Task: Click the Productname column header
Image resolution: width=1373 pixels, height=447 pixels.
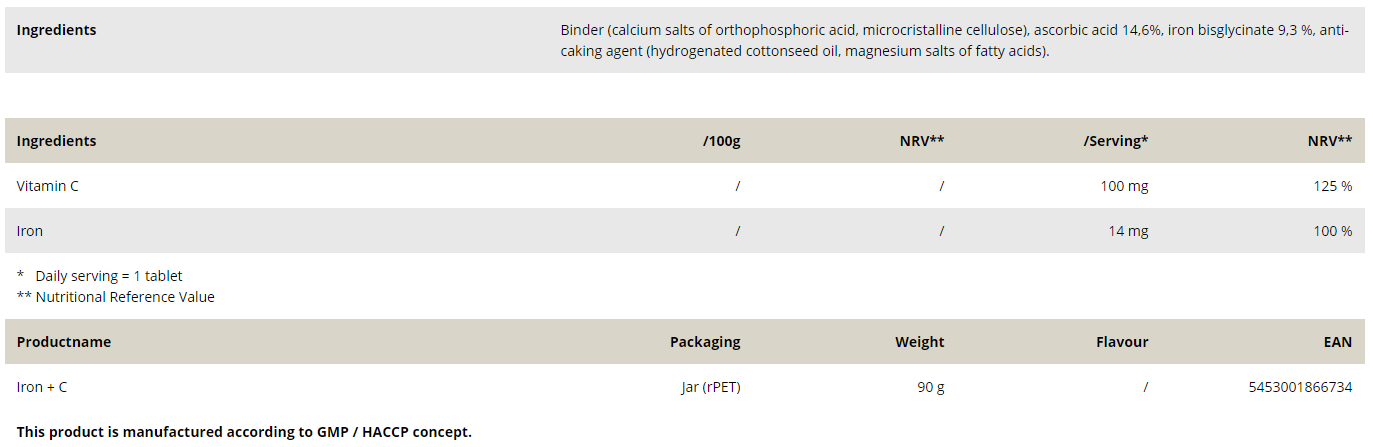Action: point(64,342)
